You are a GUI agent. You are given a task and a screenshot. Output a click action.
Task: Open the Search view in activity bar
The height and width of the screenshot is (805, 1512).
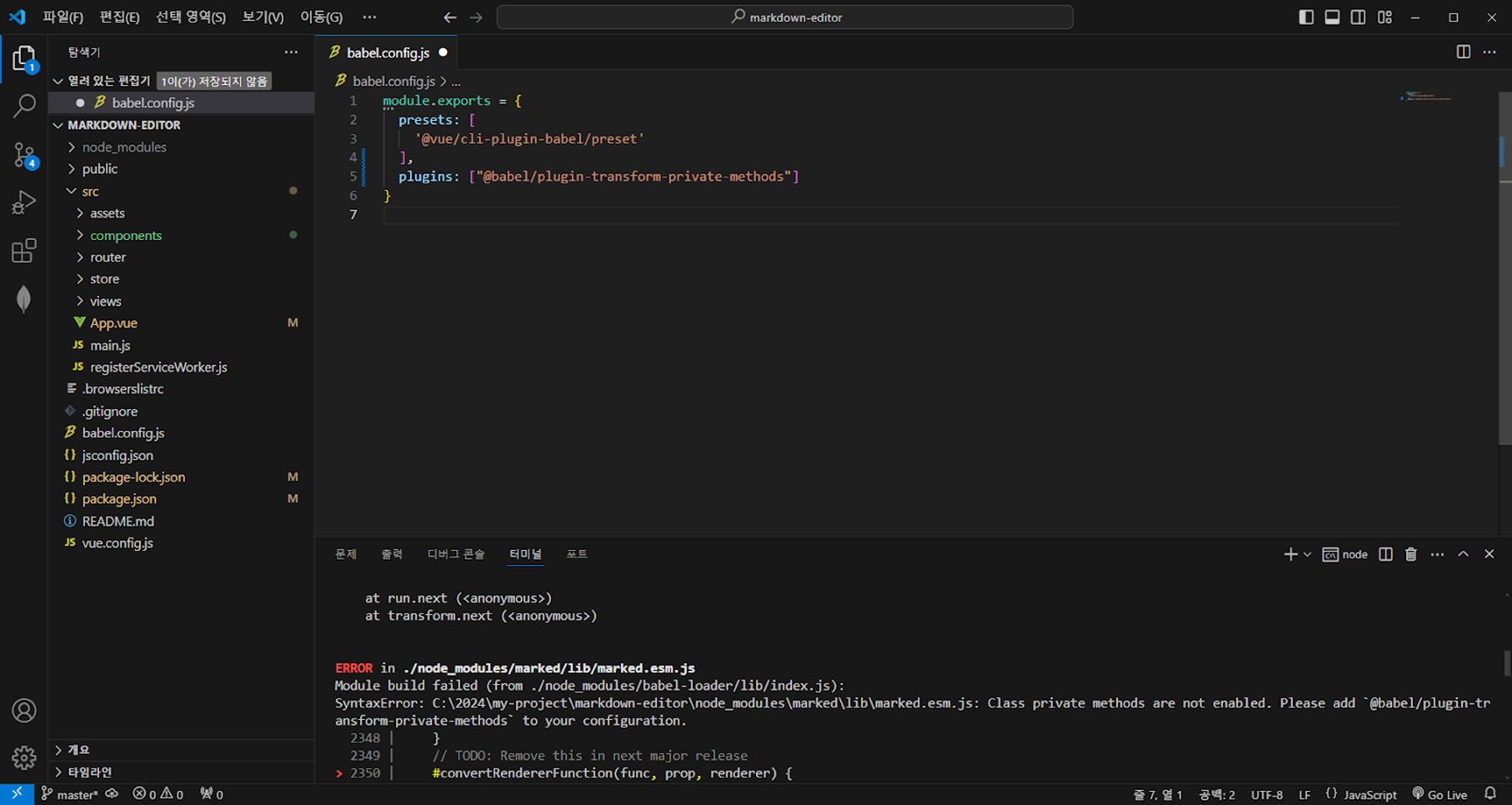point(24,107)
